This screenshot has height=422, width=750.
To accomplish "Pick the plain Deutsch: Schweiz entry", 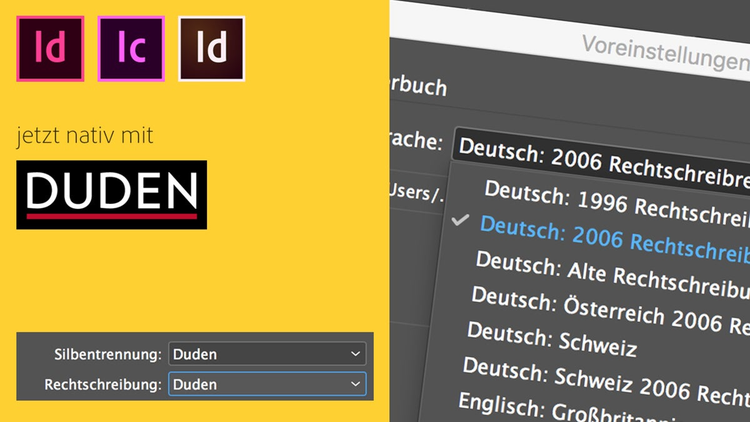I will click(551, 338).
